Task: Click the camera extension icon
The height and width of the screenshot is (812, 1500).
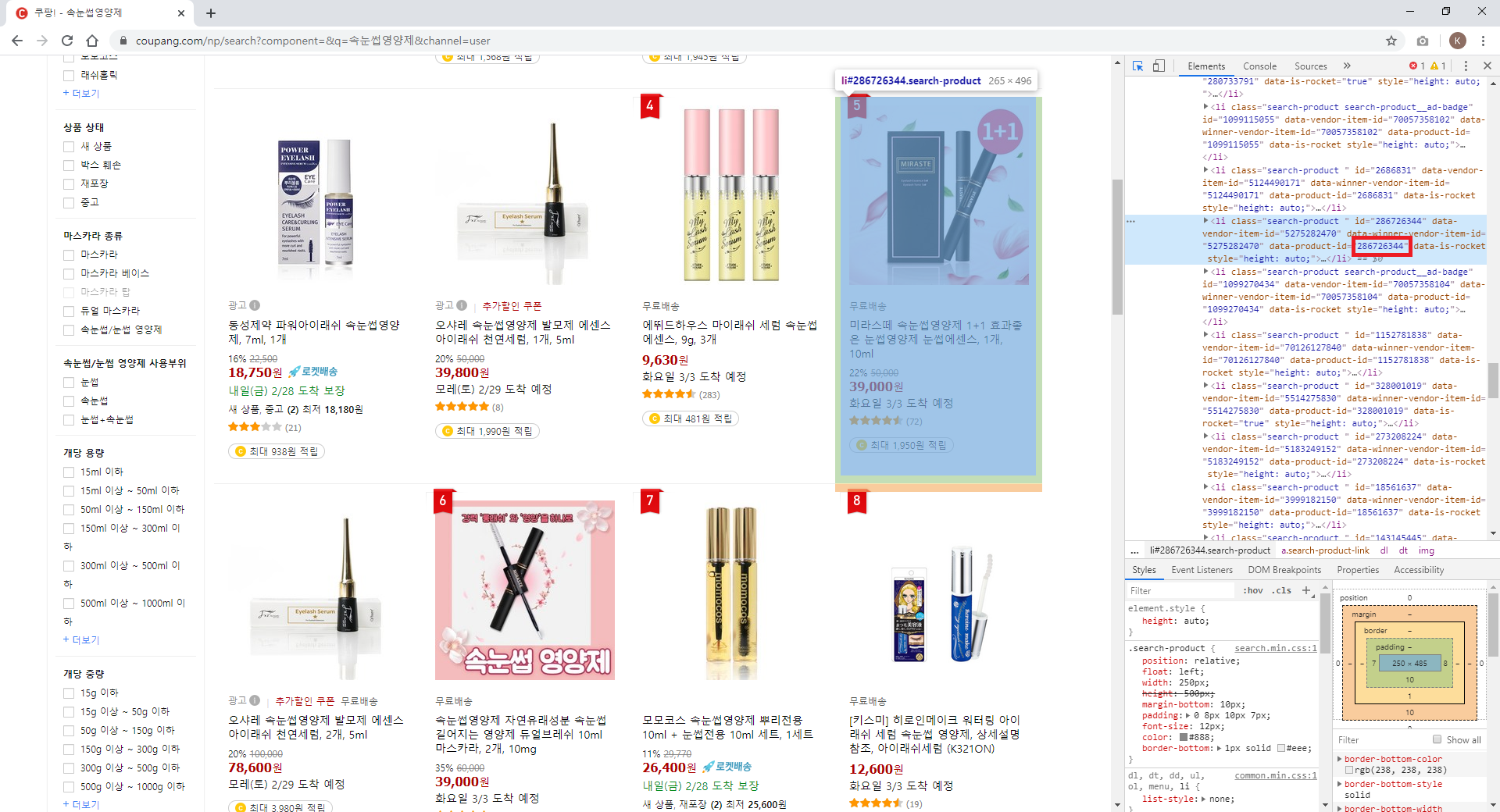Action: [x=1423, y=41]
